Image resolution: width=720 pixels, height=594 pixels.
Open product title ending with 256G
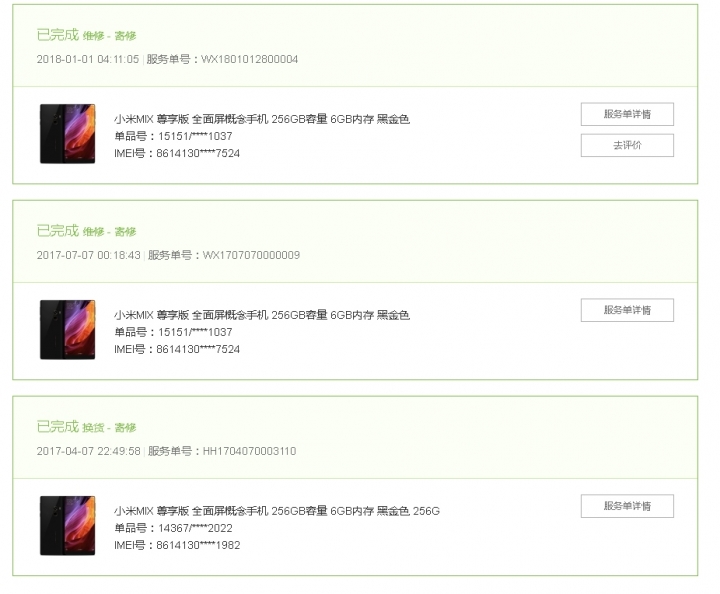pos(277,511)
